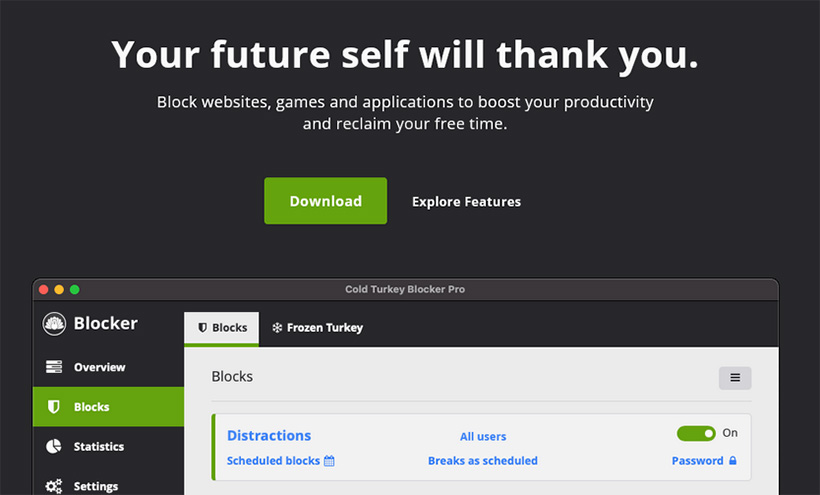Click the Breaks as scheduled link
The image size is (820, 495).
pos(483,461)
